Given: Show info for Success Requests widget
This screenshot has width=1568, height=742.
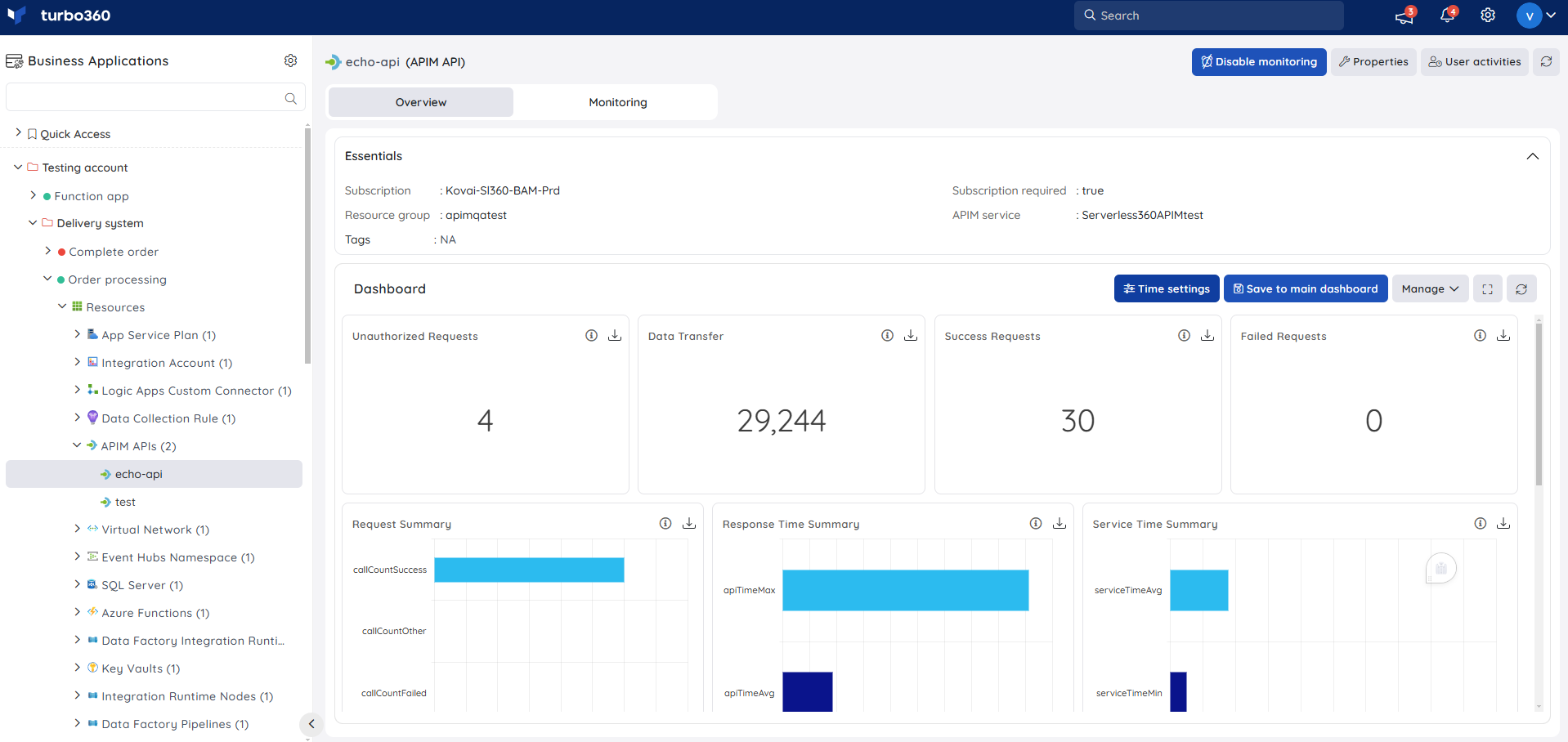Looking at the screenshot, I should [x=1184, y=336].
